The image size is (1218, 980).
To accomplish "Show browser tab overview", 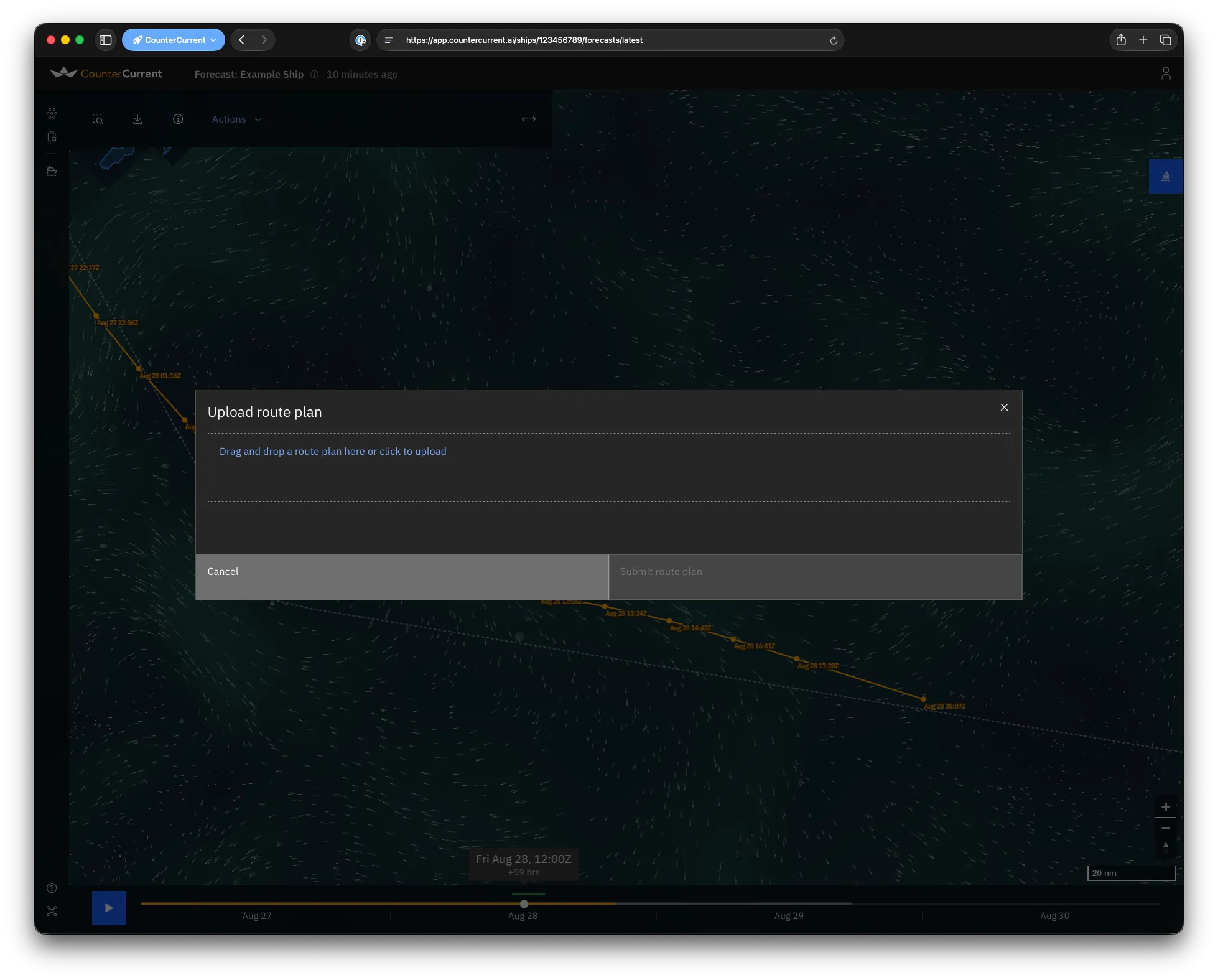I will pyautogui.click(x=1166, y=40).
